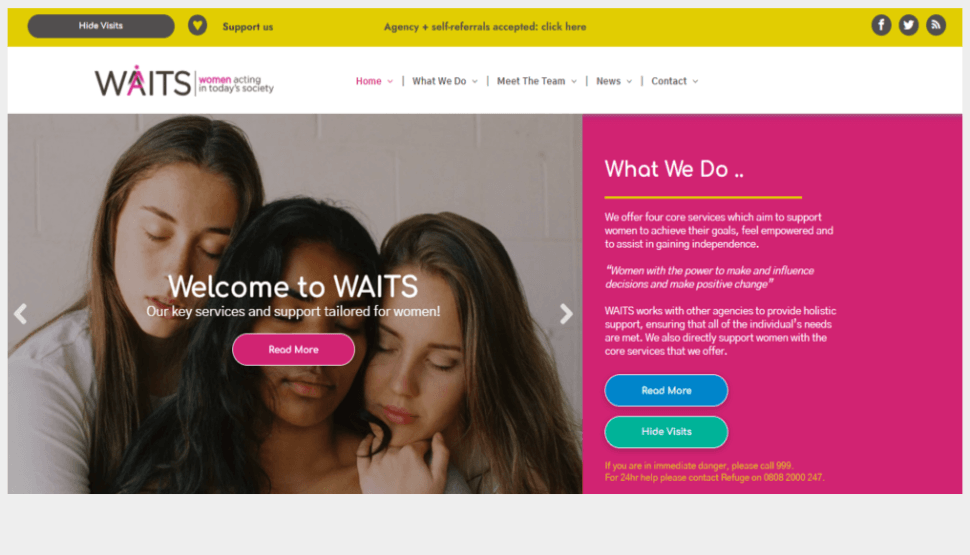
Task: Click the WAITS logo
Action: (184, 81)
